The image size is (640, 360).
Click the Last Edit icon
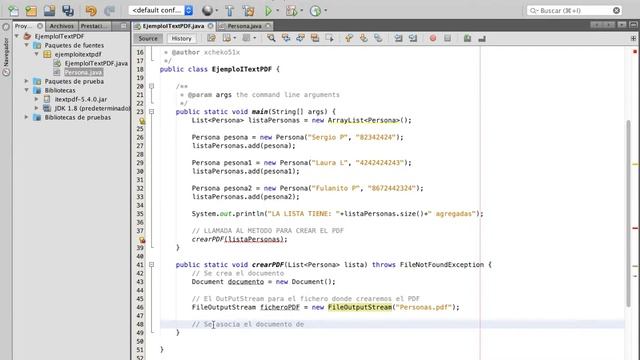[211, 38]
